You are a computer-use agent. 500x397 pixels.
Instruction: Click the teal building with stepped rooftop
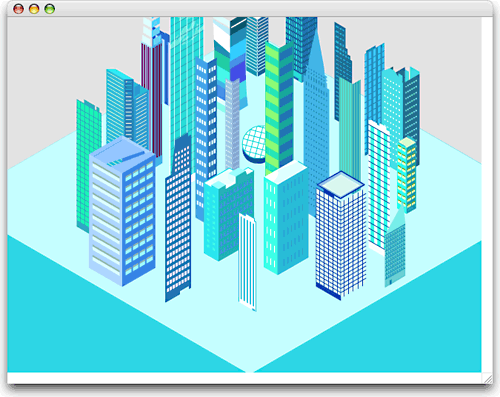[229, 213]
